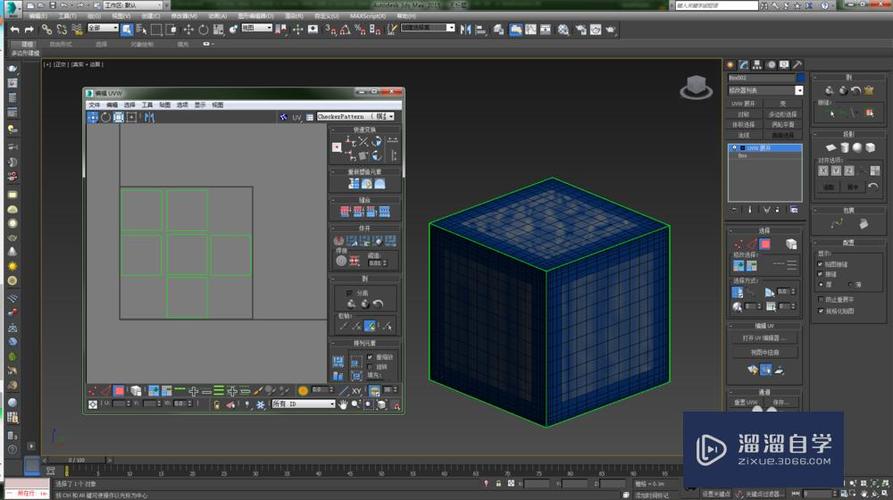Select Rotate tool in Edit UVWs toolbar
Image resolution: width=893 pixels, height=500 pixels.
pyautogui.click(x=106, y=117)
